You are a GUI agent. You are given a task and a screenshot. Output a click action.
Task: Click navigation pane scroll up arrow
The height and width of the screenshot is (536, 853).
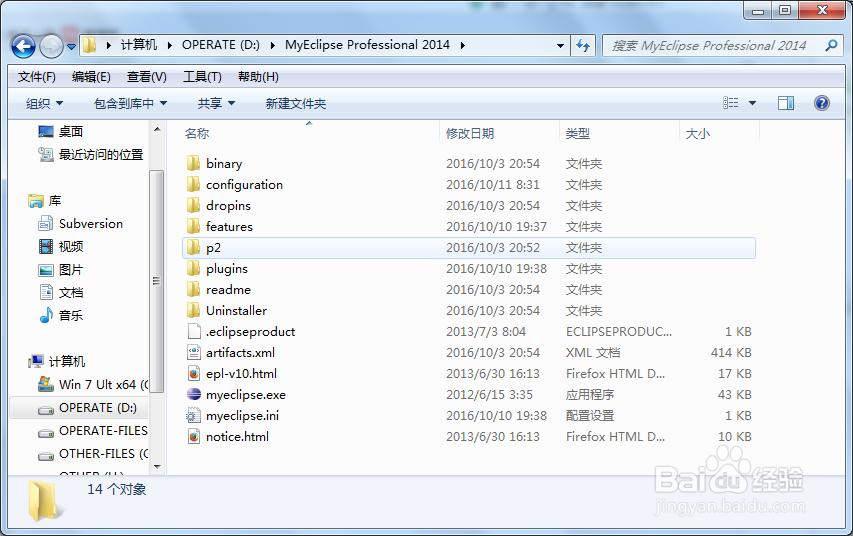coord(157,129)
